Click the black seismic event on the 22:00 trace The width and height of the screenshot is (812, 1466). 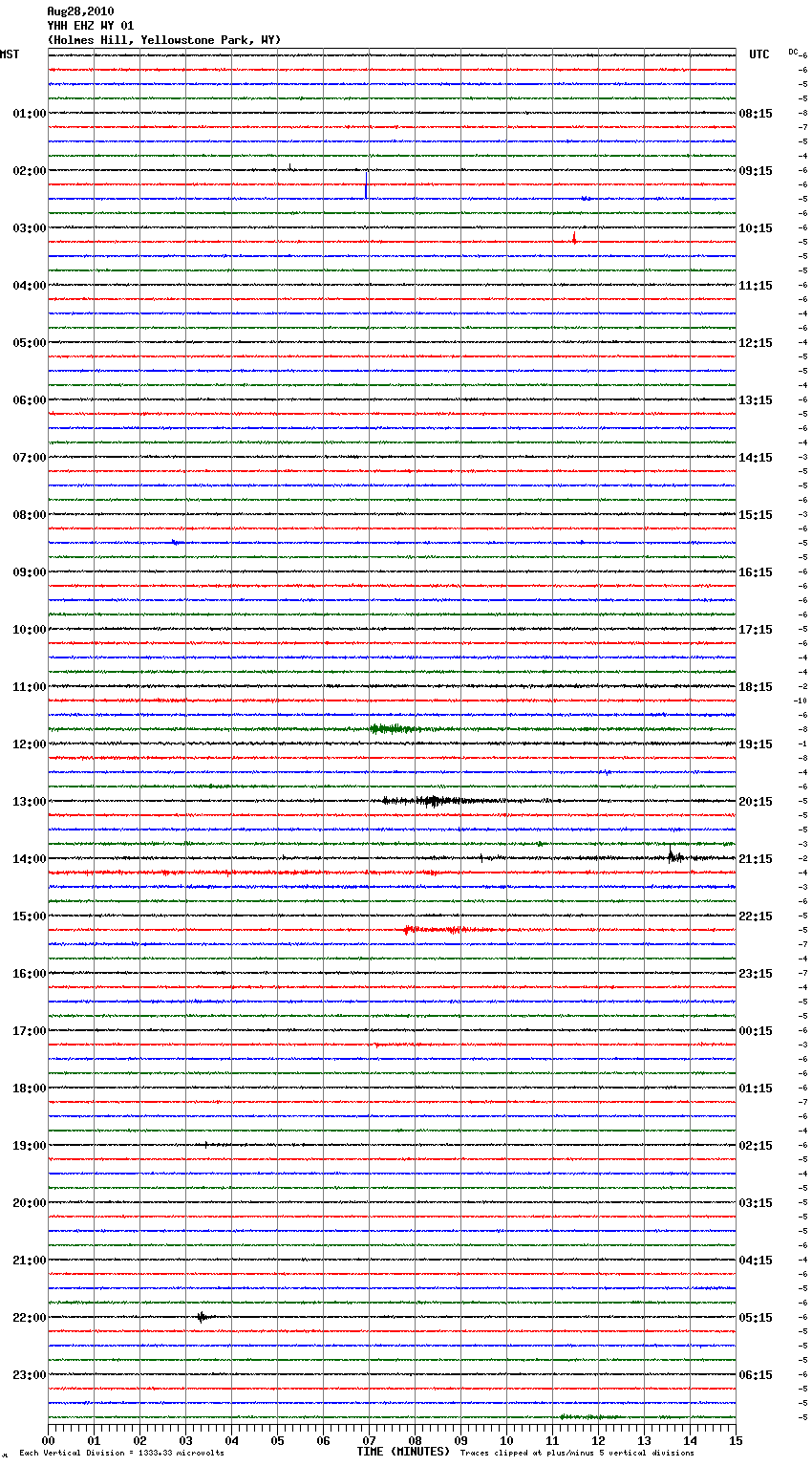tap(203, 1317)
